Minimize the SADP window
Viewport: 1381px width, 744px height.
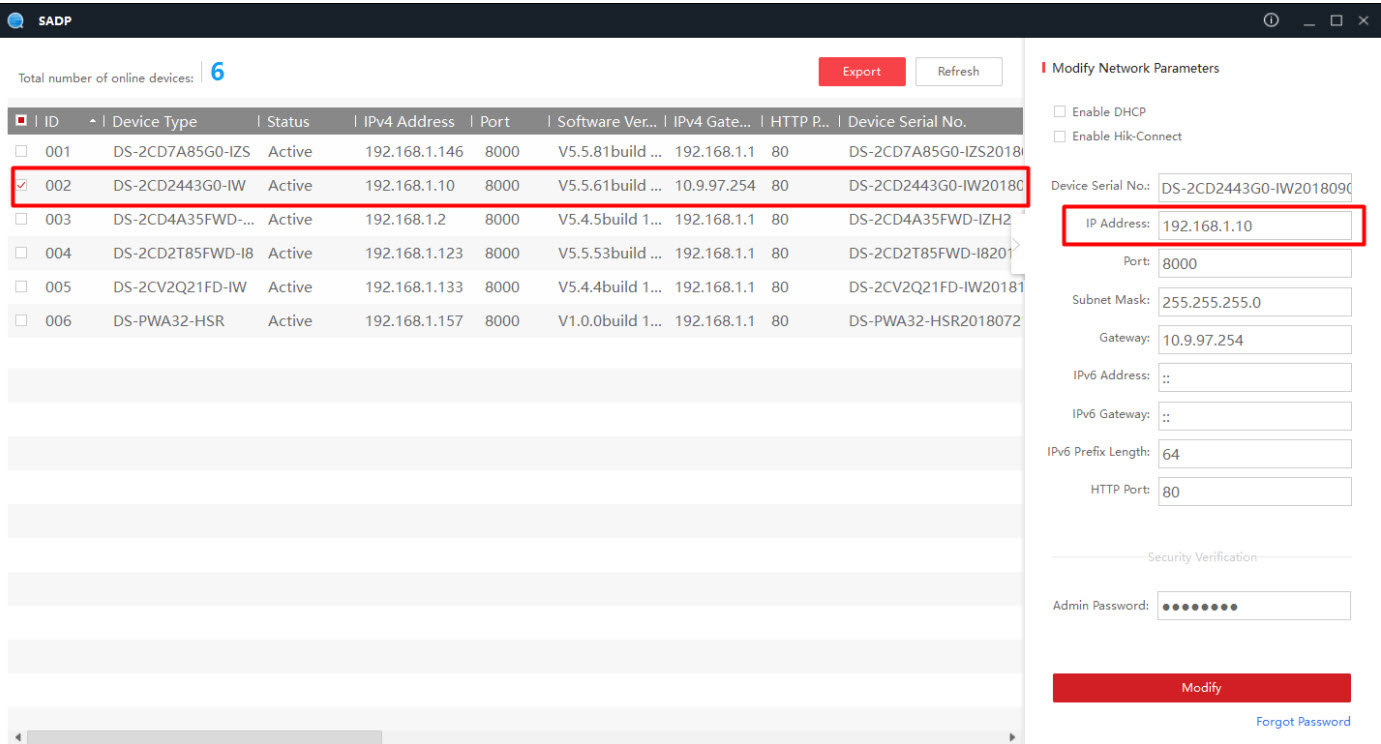point(1309,21)
